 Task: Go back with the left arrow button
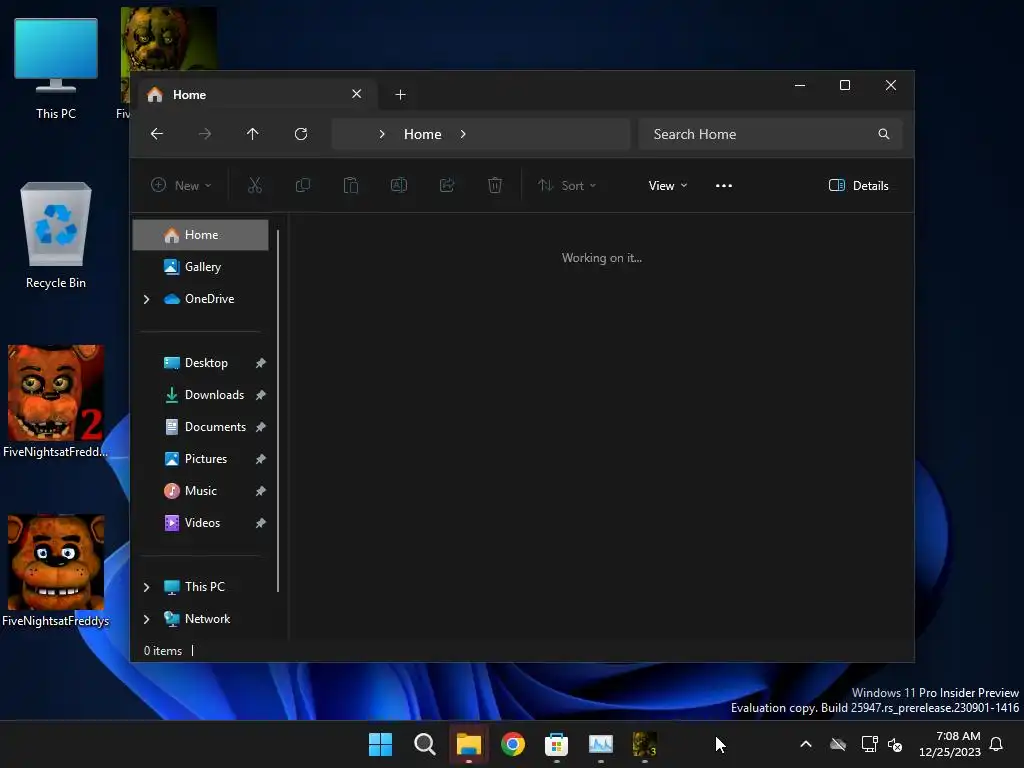tap(157, 134)
